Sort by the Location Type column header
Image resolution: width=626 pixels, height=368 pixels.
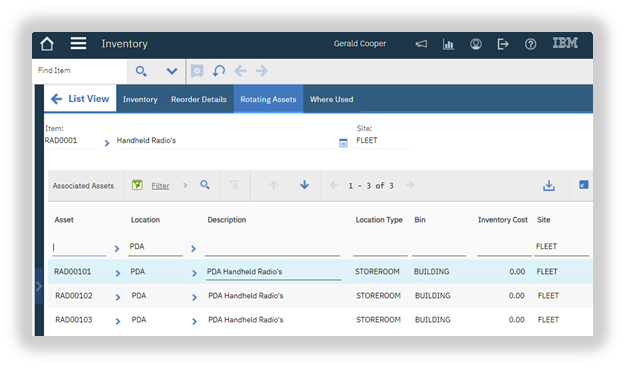click(x=379, y=220)
